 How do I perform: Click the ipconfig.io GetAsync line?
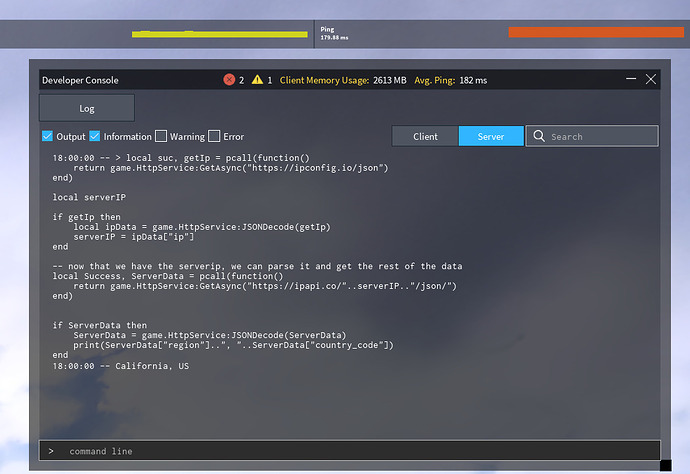[231, 168]
